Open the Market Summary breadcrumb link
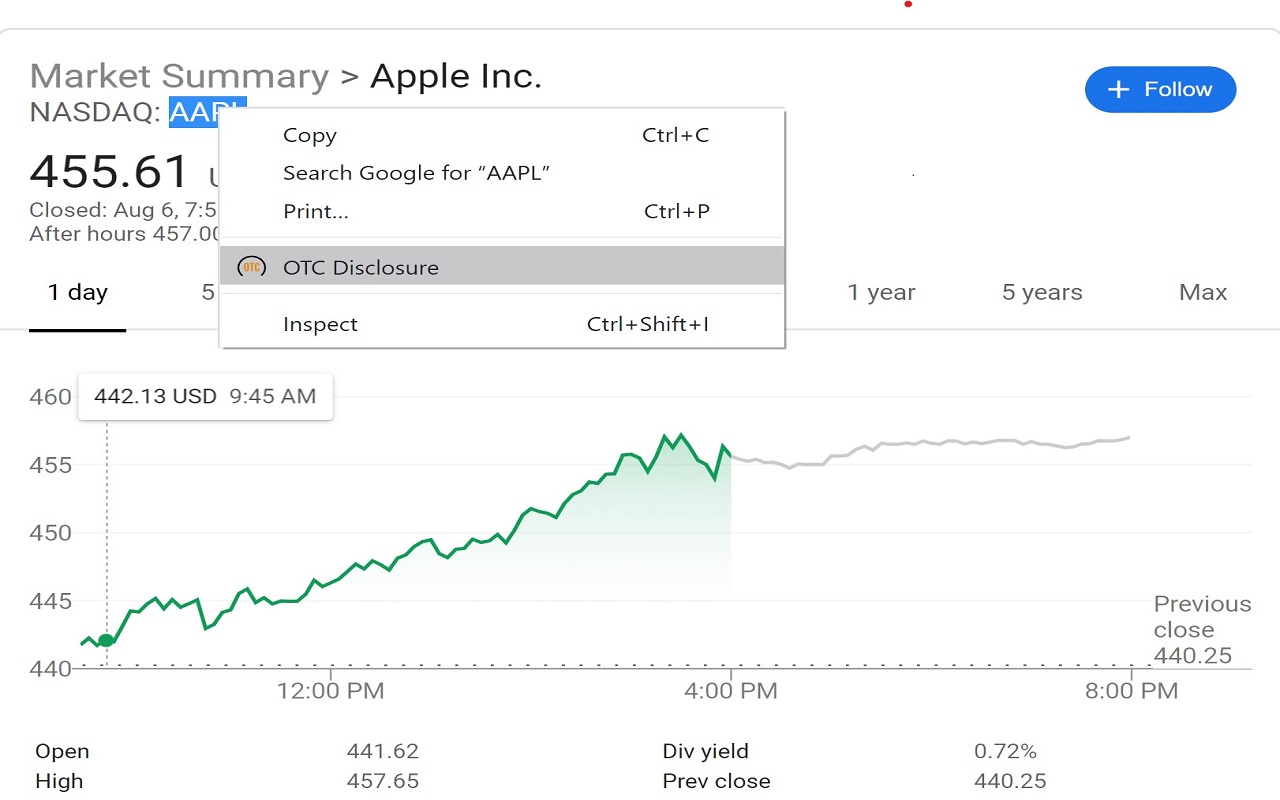1280x800 pixels. tap(180, 76)
